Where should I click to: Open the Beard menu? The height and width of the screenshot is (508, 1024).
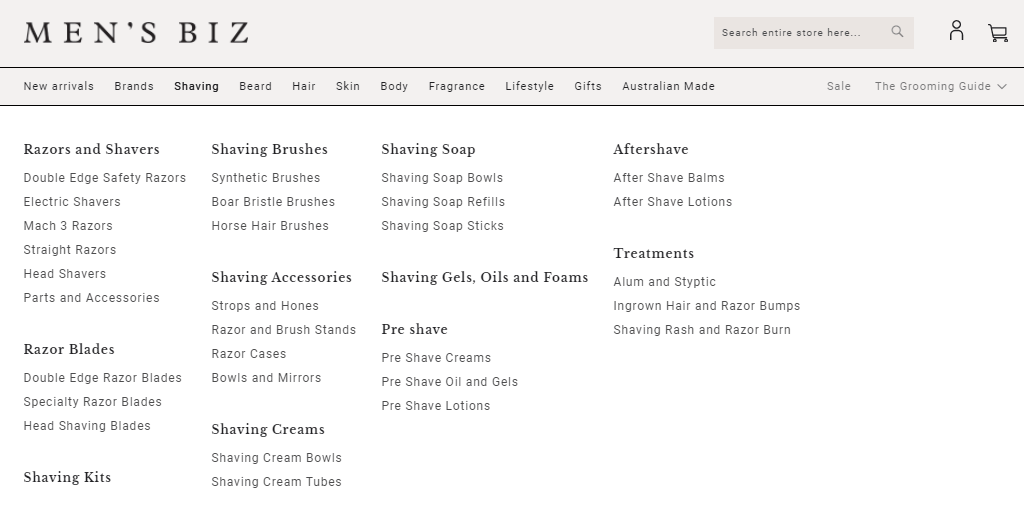point(255,86)
